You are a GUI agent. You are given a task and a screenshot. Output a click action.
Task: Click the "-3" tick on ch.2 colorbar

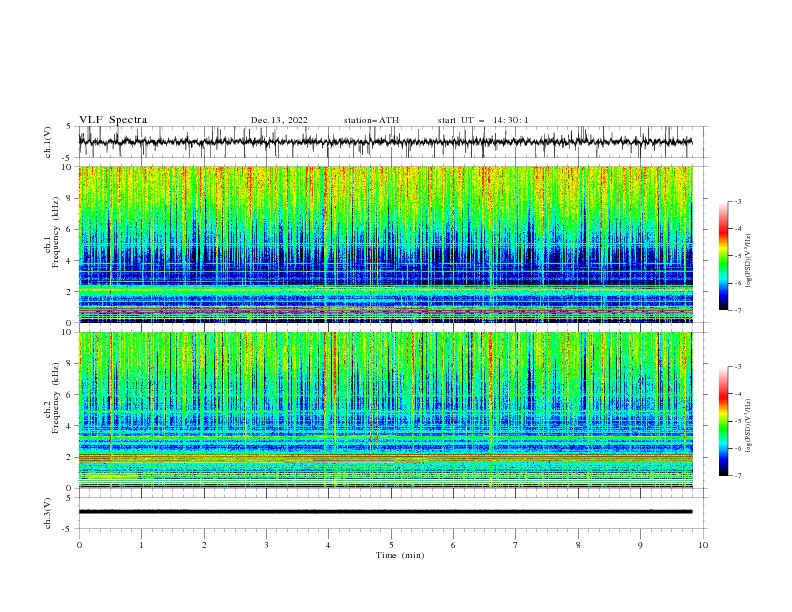[x=738, y=367]
